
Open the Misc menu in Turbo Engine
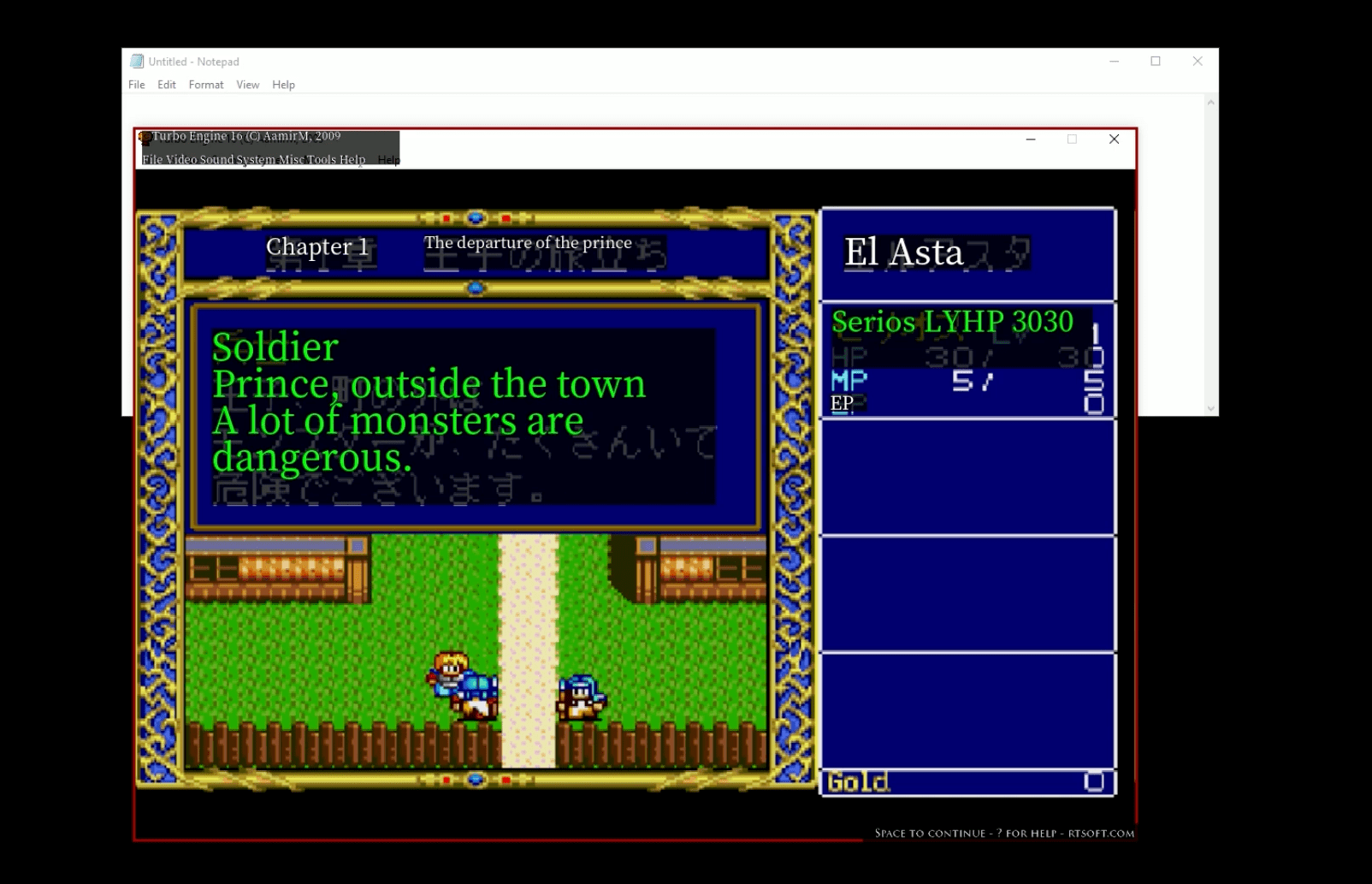[291, 159]
